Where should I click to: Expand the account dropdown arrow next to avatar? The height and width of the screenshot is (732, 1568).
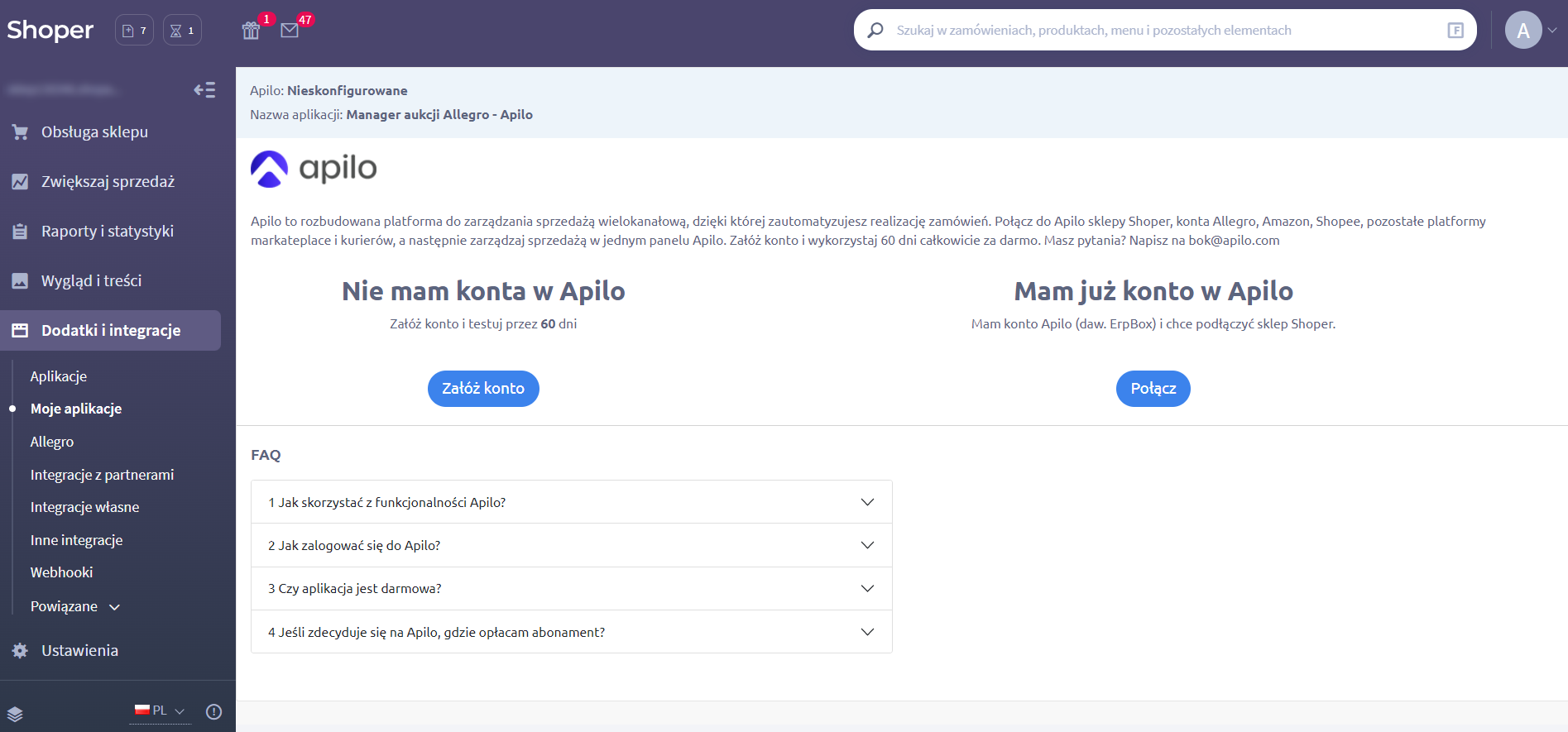coord(1552,31)
